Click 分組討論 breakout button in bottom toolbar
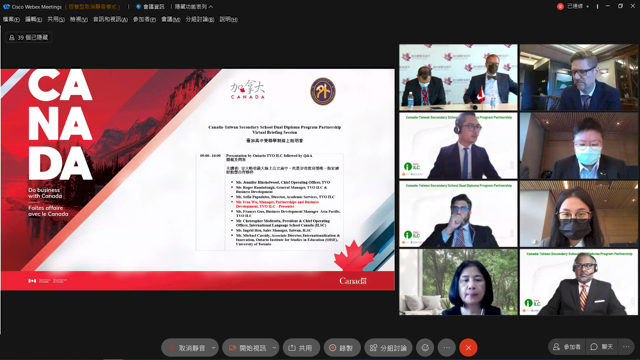The image size is (640, 360). 388,348
